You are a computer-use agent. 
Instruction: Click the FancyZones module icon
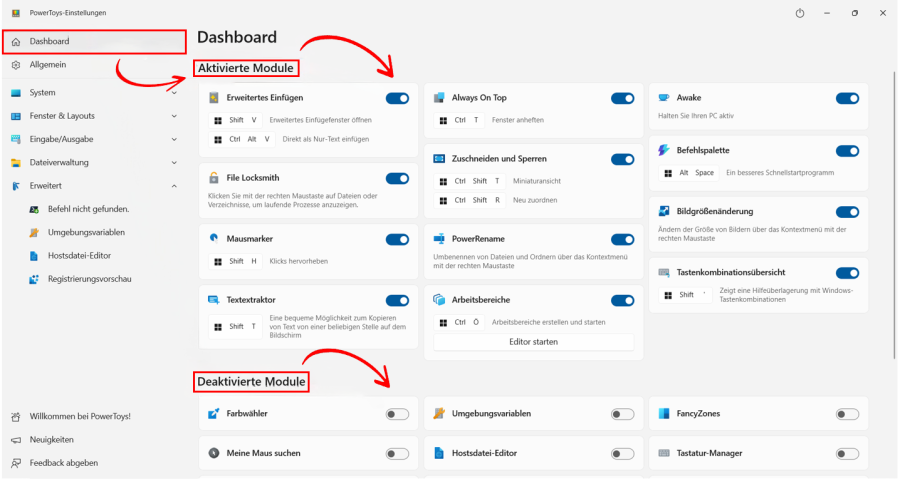click(664, 413)
